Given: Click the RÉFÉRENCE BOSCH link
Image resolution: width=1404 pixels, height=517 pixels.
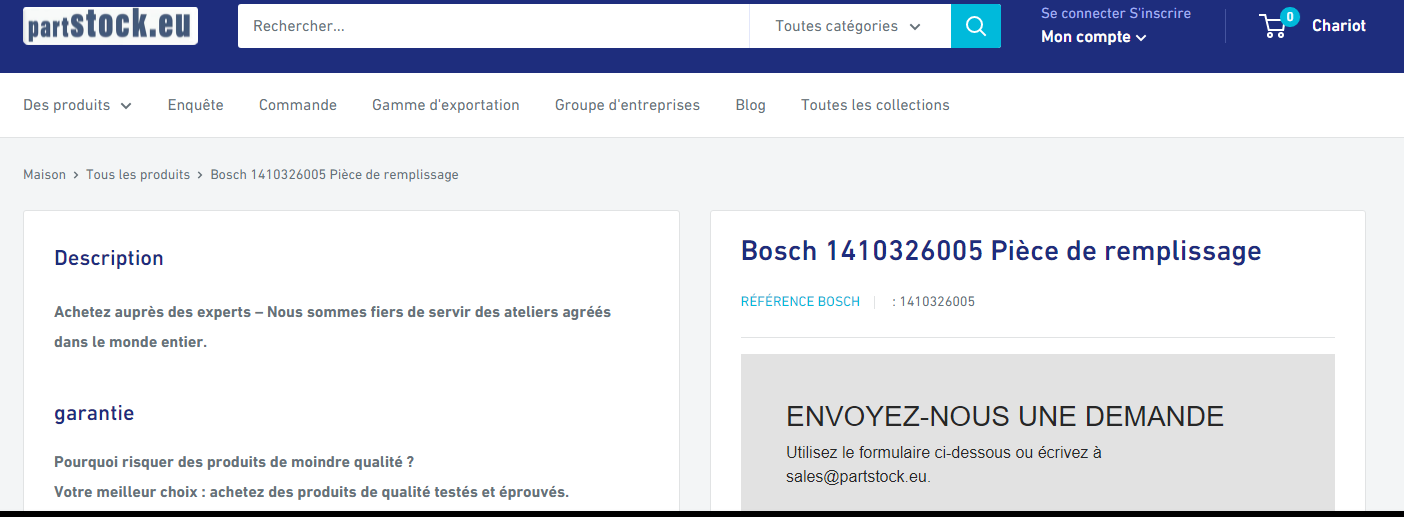Looking at the screenshot, I should pos(800,302).
